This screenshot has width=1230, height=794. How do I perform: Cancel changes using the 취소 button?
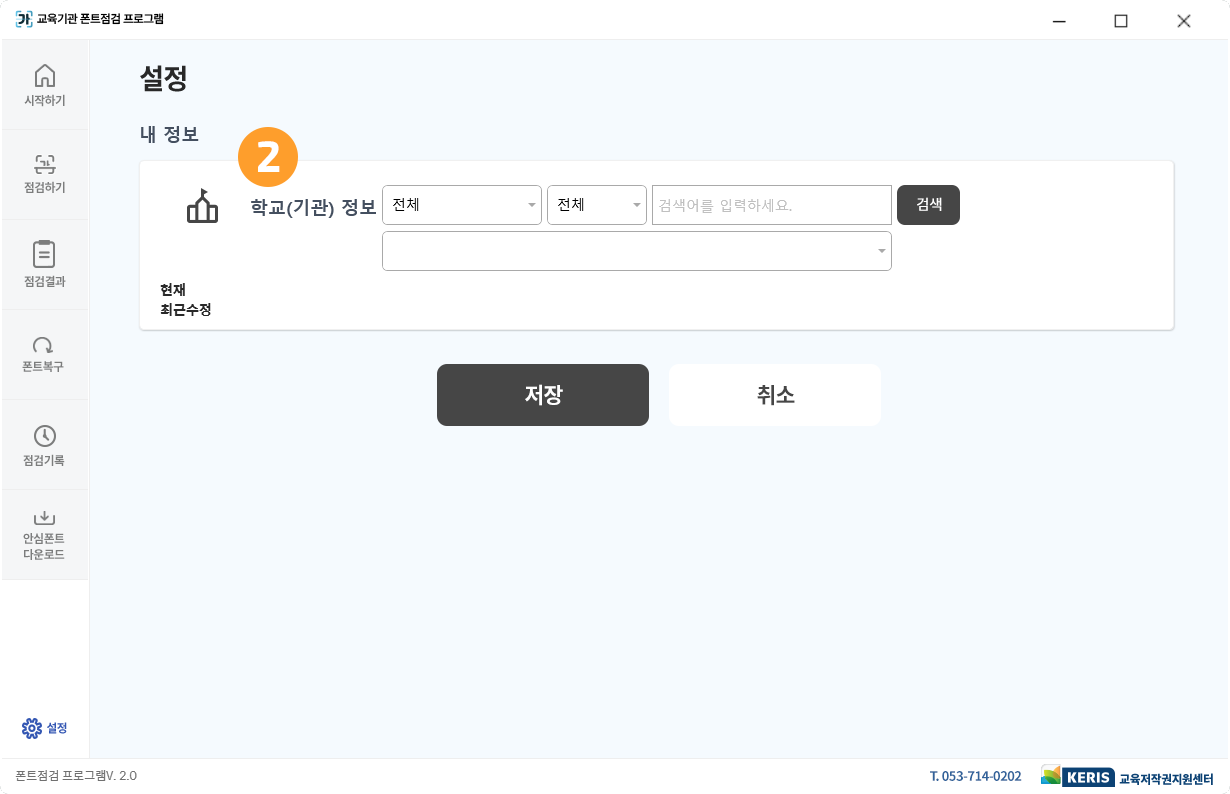(x=774, y=394)
